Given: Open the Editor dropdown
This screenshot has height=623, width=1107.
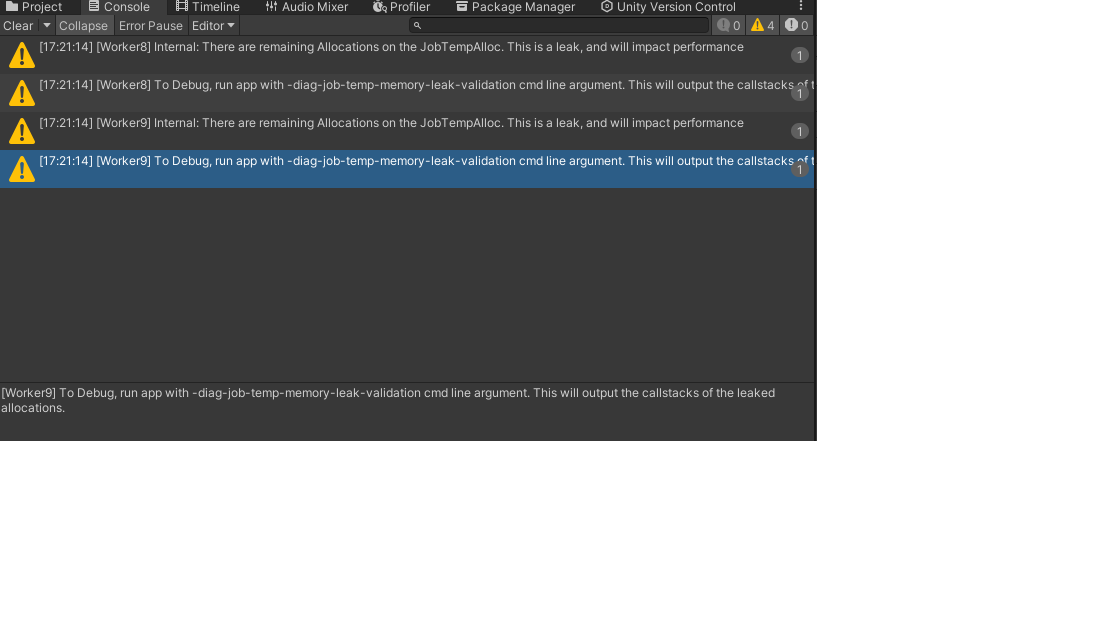Looking at the screenshot, I should pyautogui.click(x=212, y=25).
